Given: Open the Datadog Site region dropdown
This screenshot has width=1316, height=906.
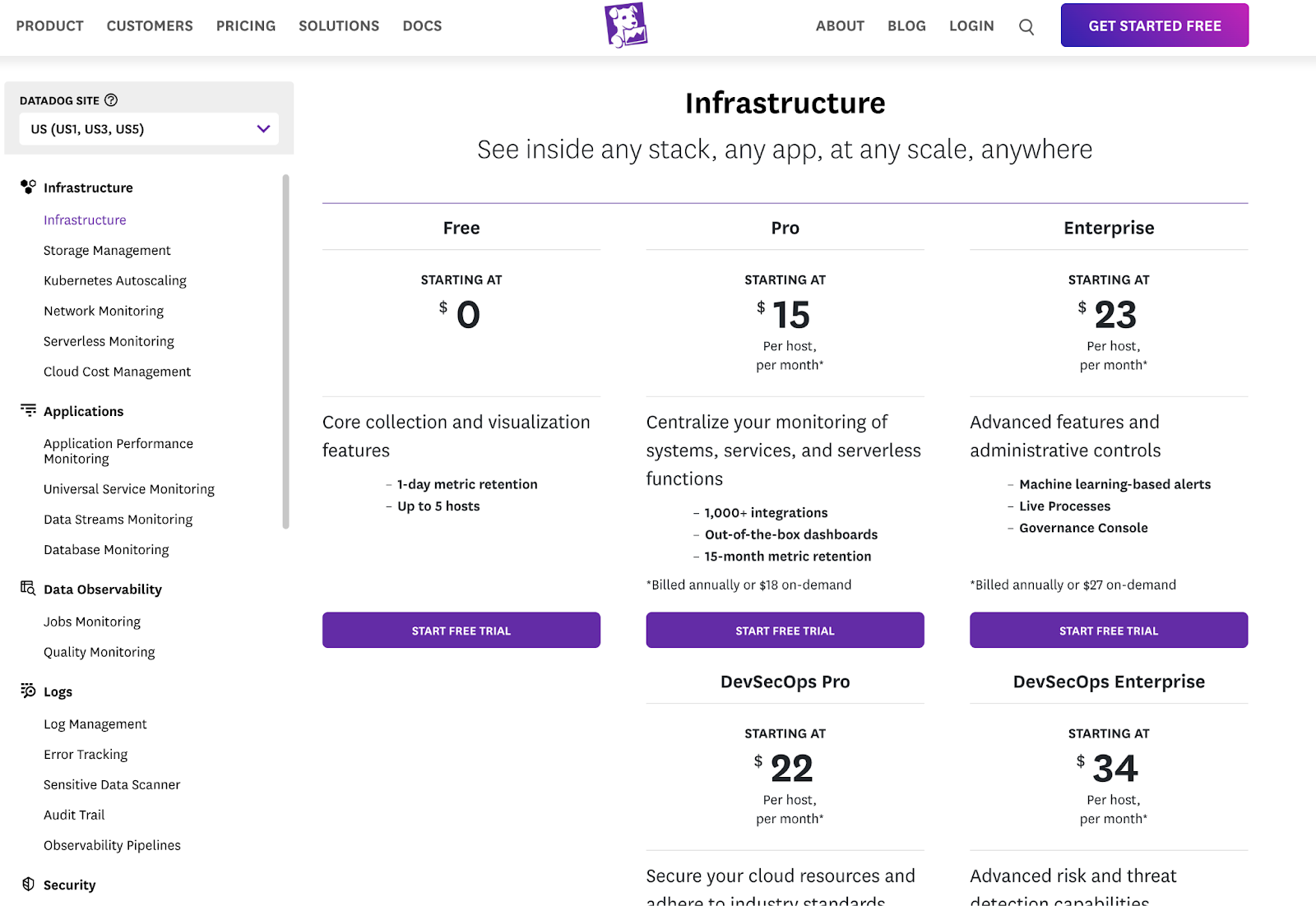Looking at the screenshot, I should (x=149, y=129).
